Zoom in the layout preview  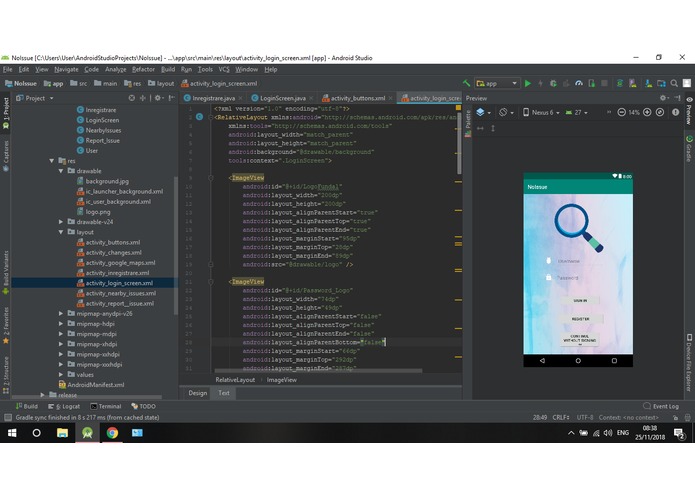click(647, 113)
